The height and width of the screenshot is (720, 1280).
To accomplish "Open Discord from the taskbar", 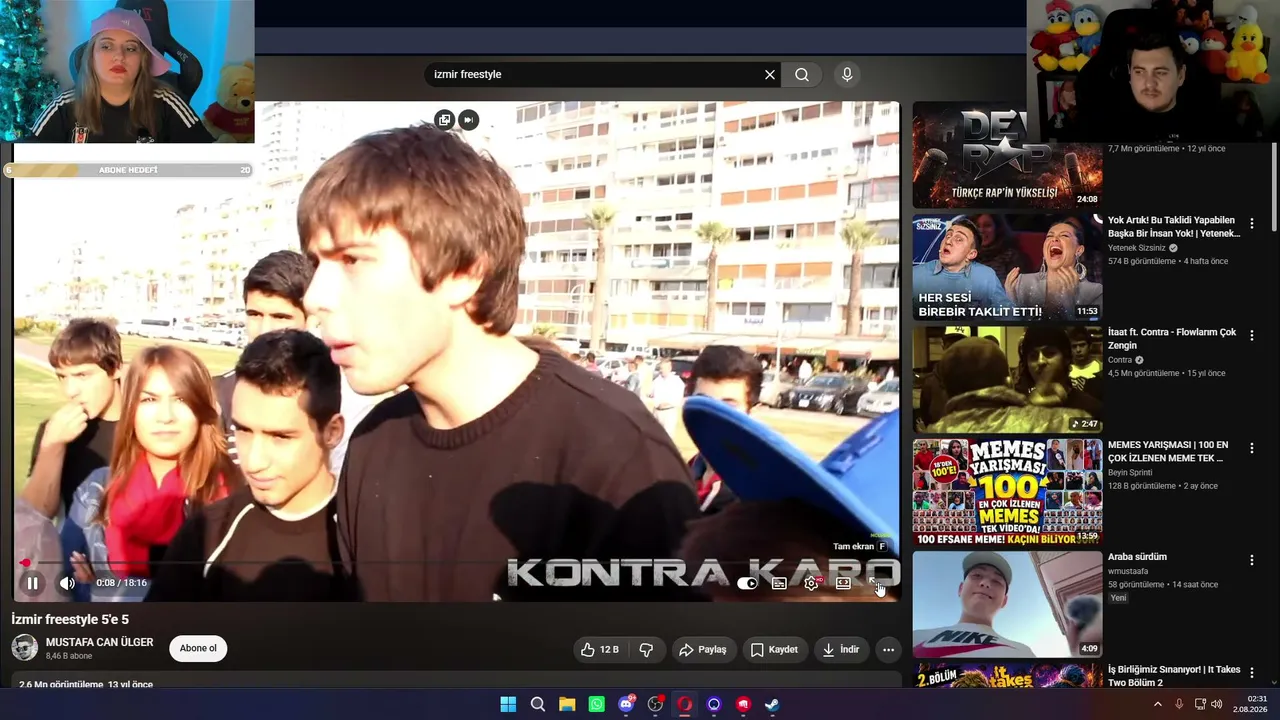I will [x=626, y=704].
